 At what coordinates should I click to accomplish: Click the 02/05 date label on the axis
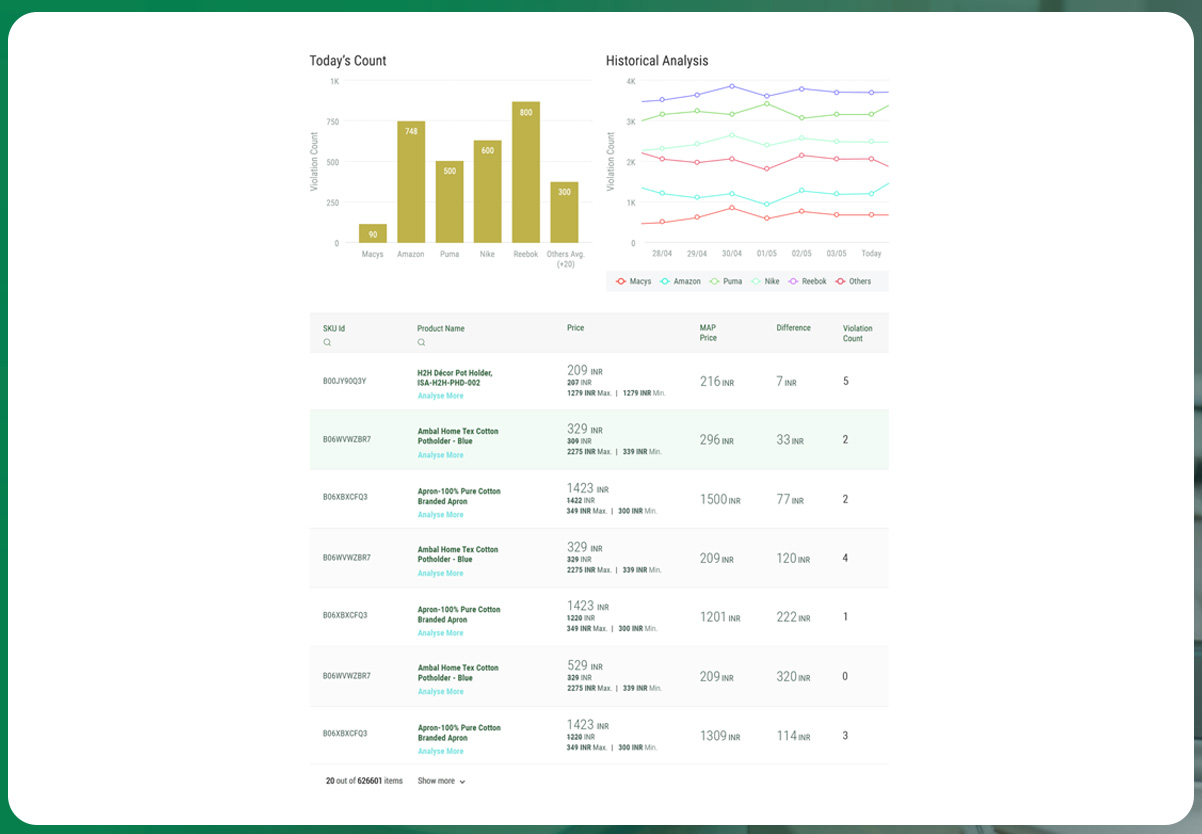click(x=801, y=254)
